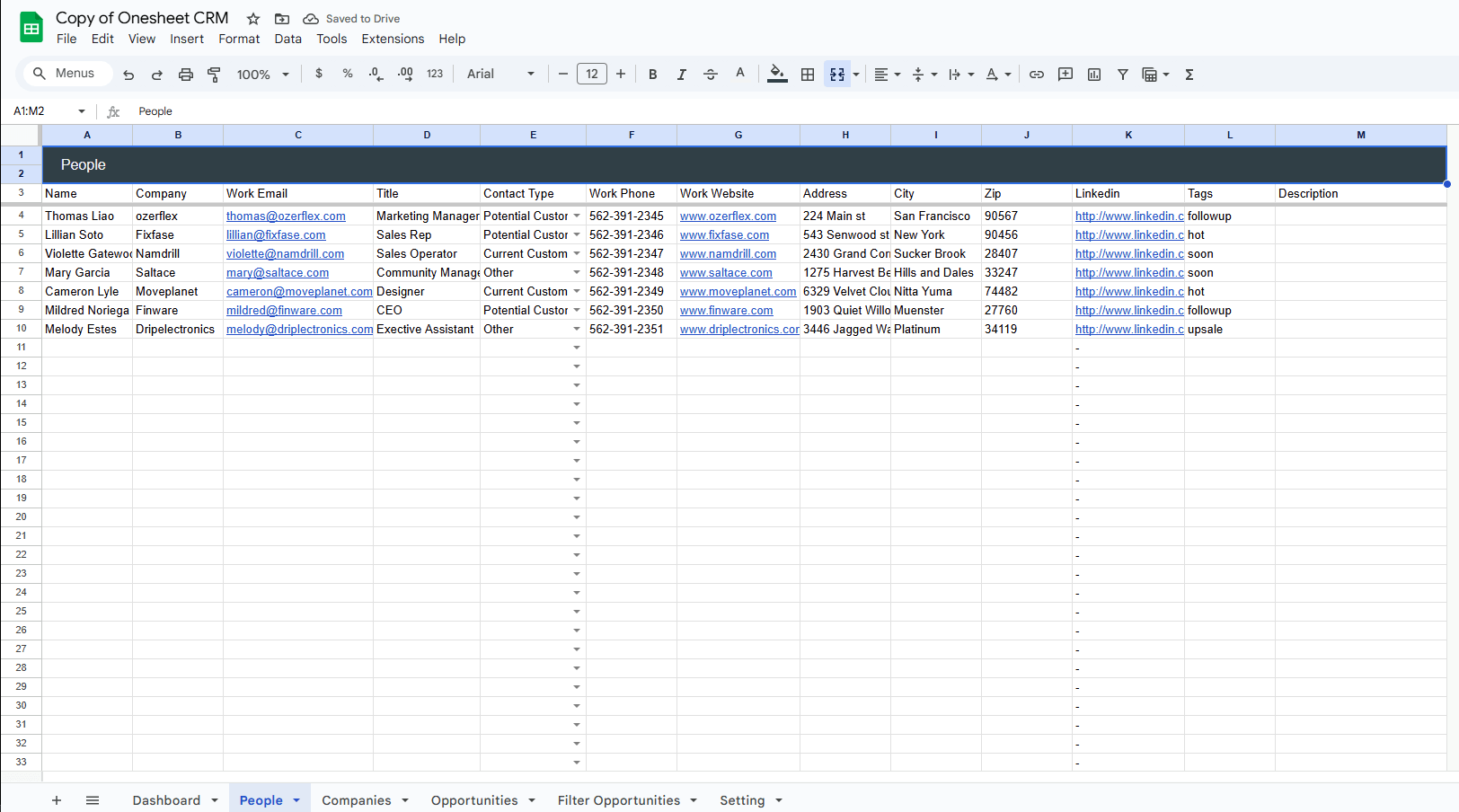The width and height of the screenshot is (1459, 812).
Task: Insert a comment
Action: click(x=1065, y=74)
